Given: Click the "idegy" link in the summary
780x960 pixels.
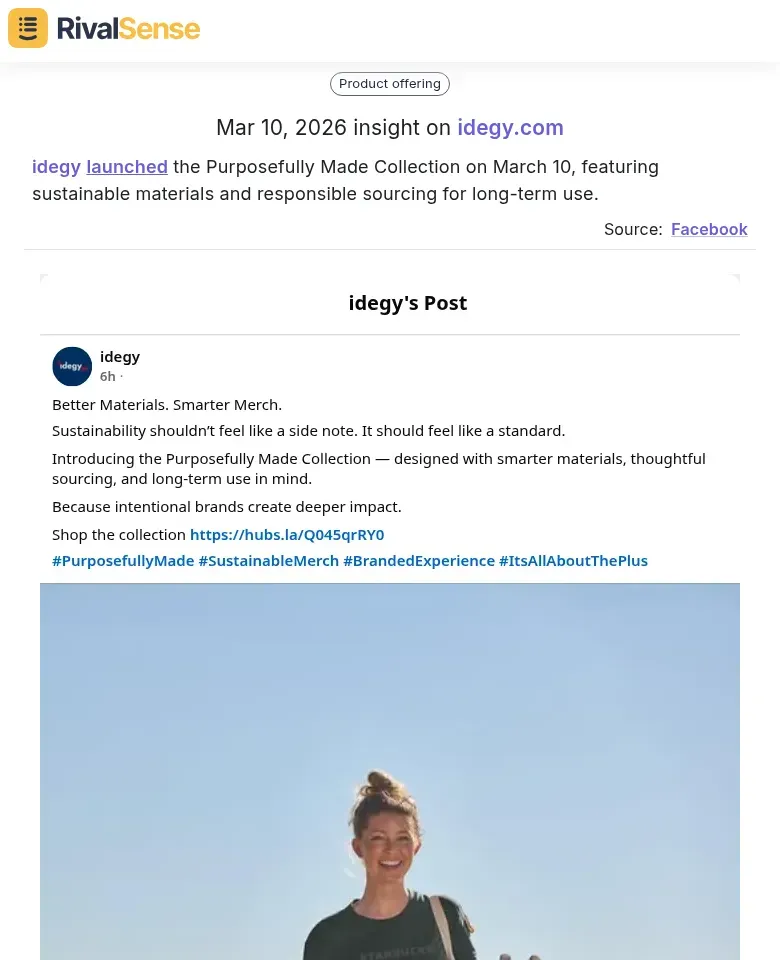Looking at the screenshot, I should (x=56, y=166).
